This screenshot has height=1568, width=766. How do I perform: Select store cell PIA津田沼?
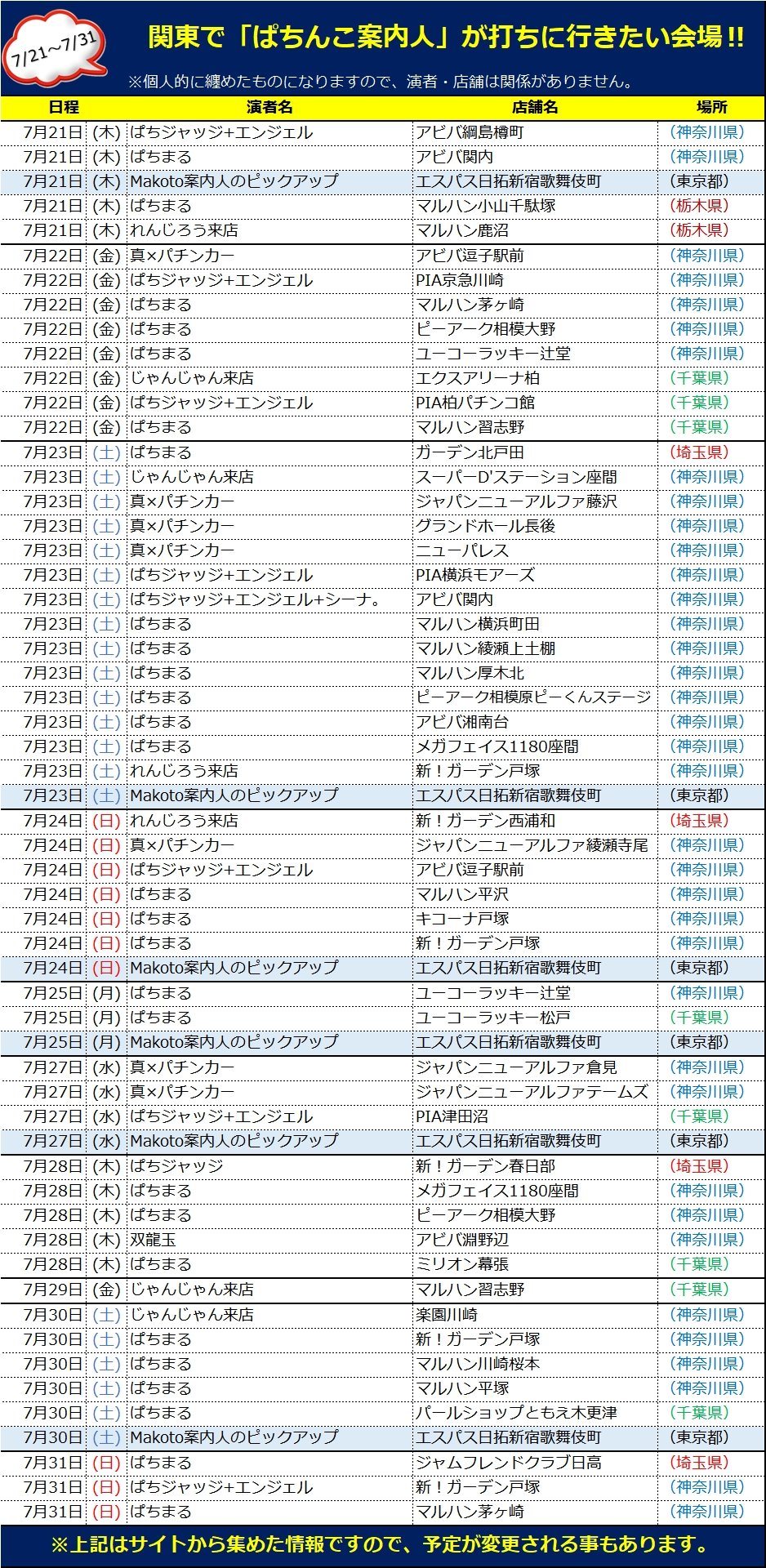click(x=535, y=1116)
